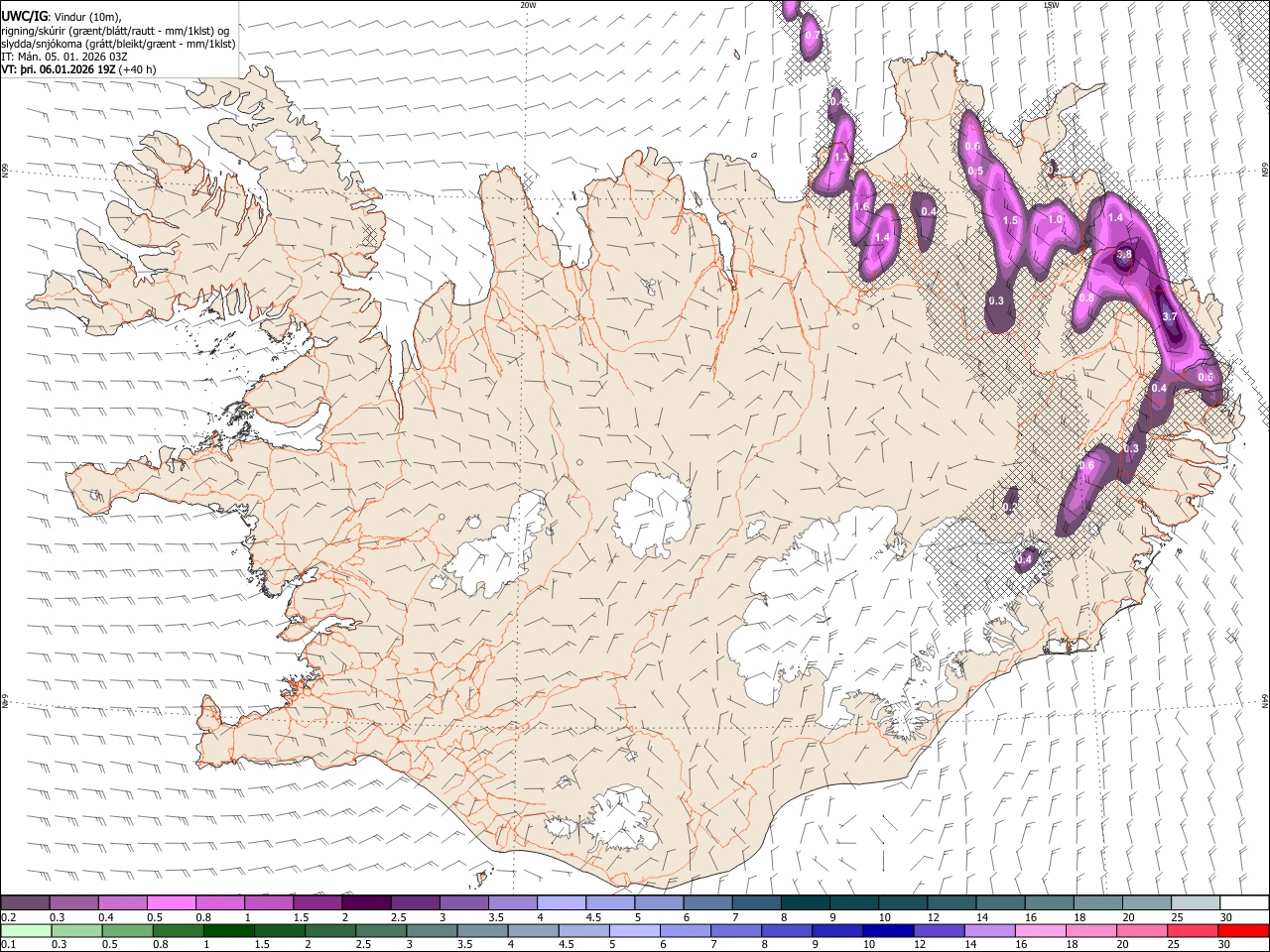Select light grey snow swatch between 25 and 30
Image resolution: width=1270 pixels, height=952 pixels.
(x=1194, y=902)
